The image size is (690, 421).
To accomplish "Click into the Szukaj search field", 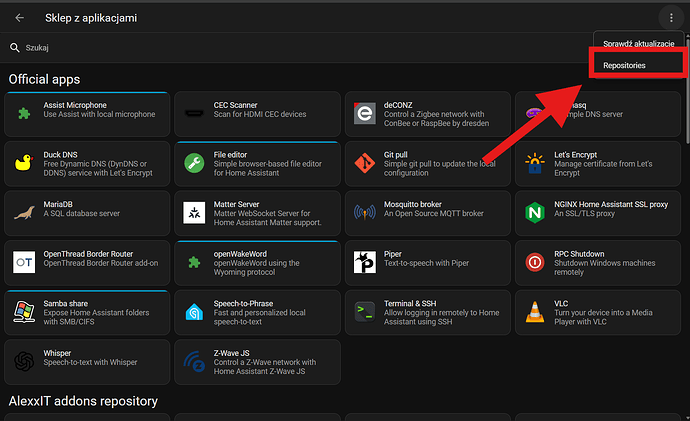I will [200, 47].
